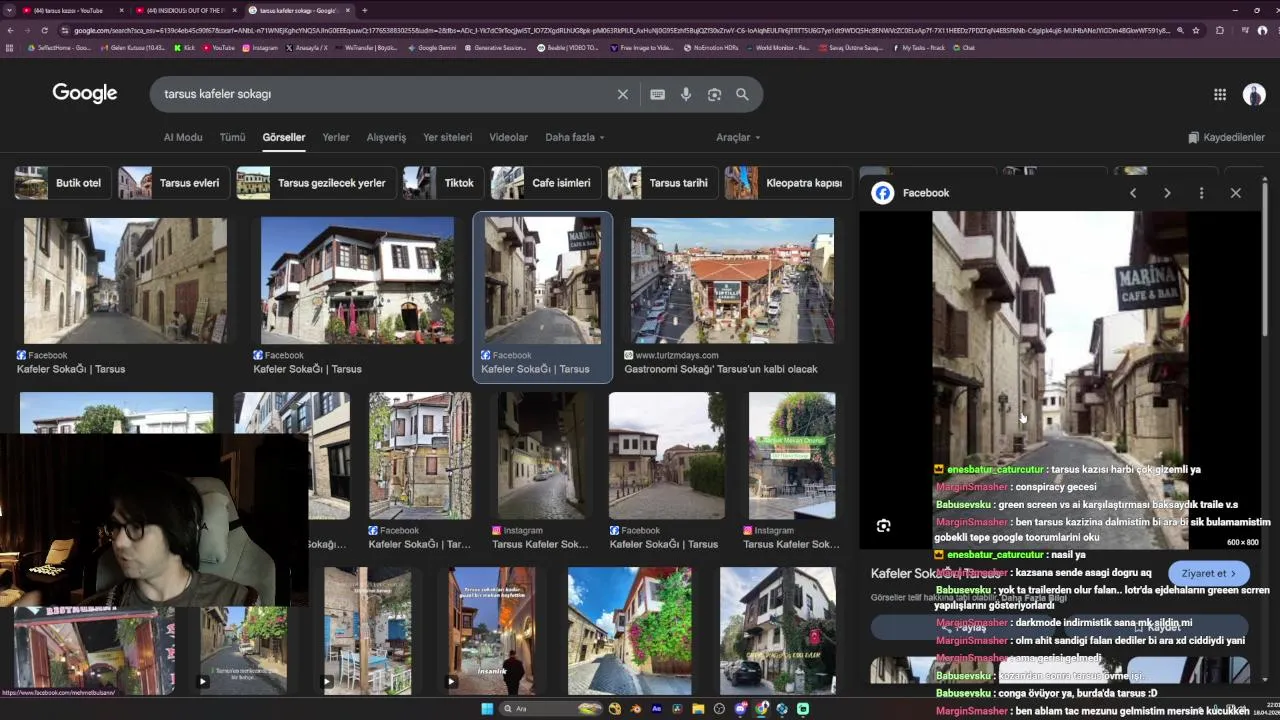Open browser extensions puzzle icon

point(1220,30)
